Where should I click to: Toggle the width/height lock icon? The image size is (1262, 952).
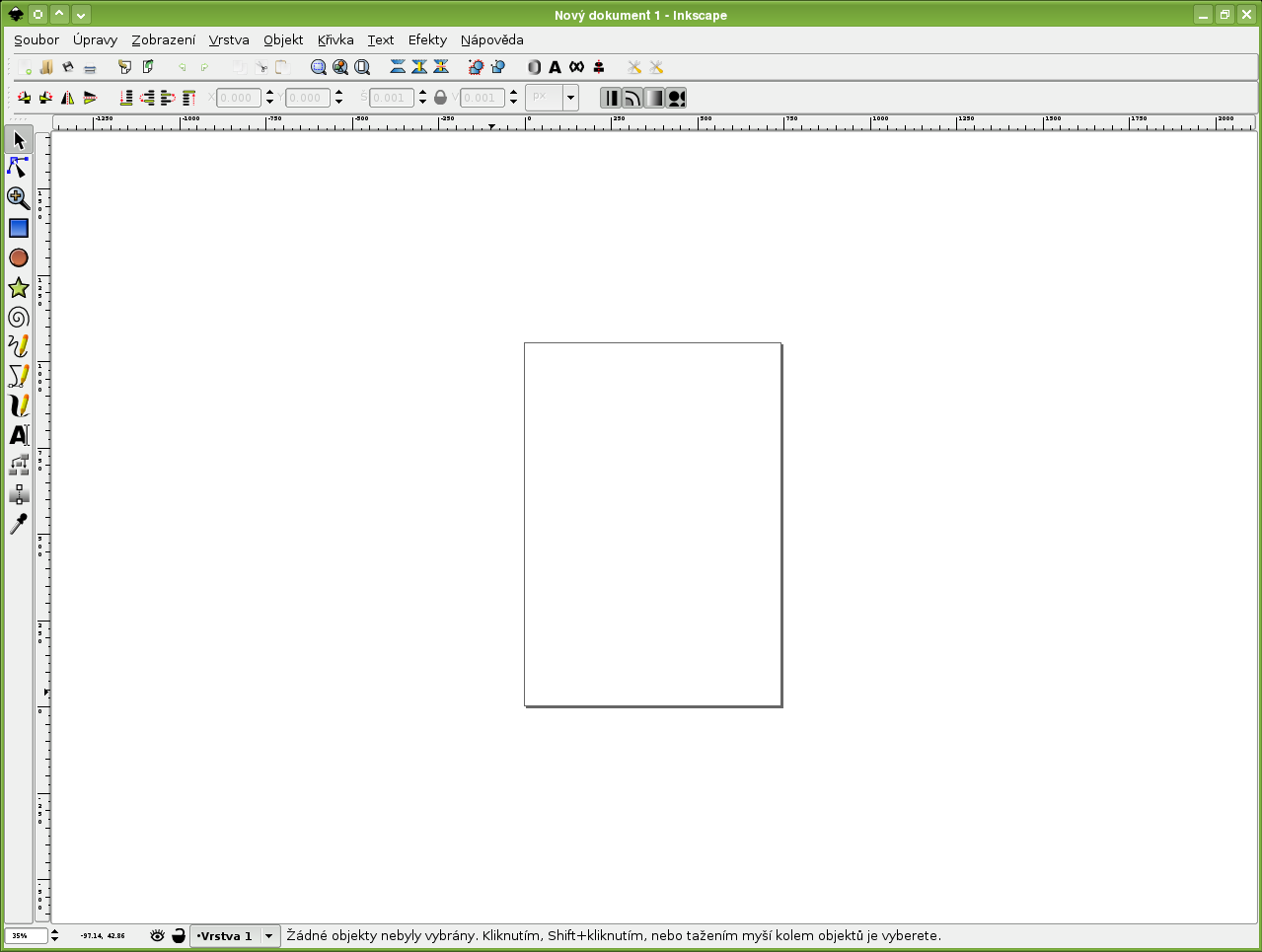[x=440, y=98]
